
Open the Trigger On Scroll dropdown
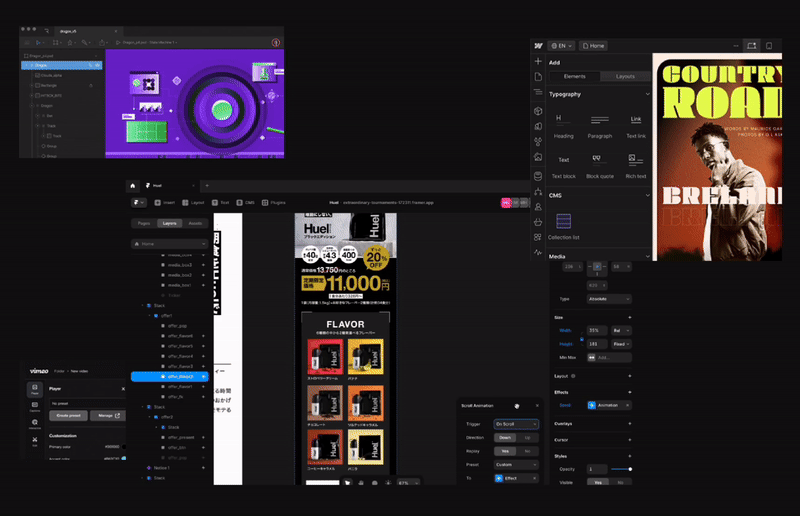(516, 424)
